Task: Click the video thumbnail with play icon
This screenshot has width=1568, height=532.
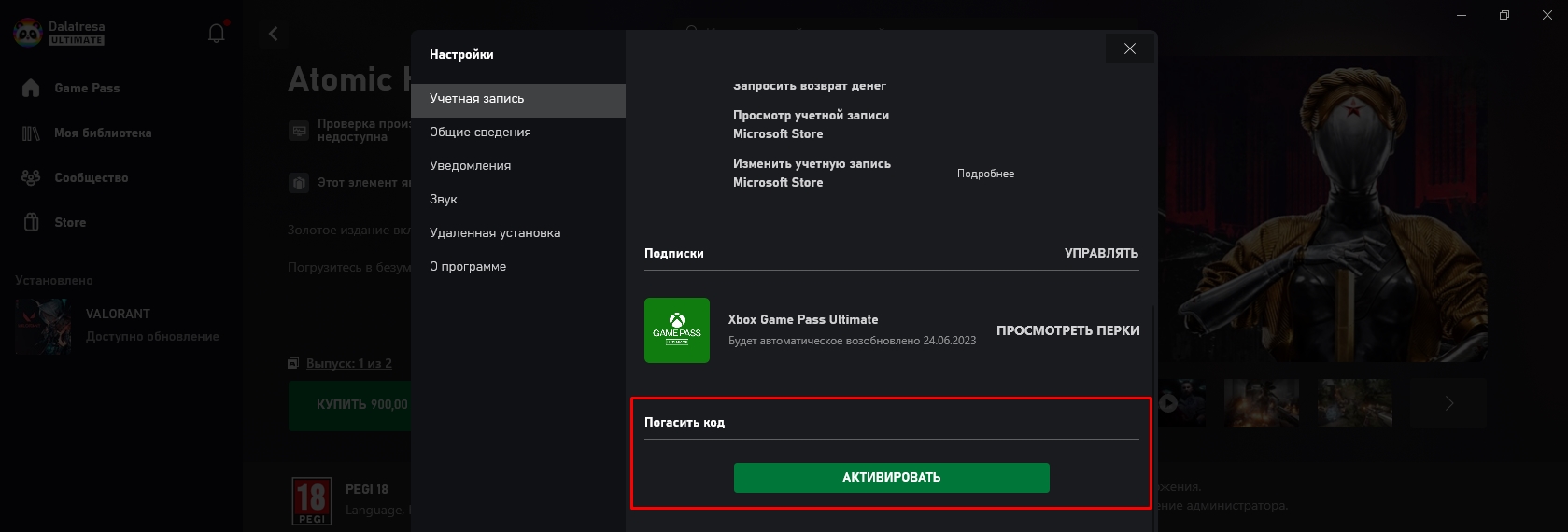Action: pos(1181,403)
